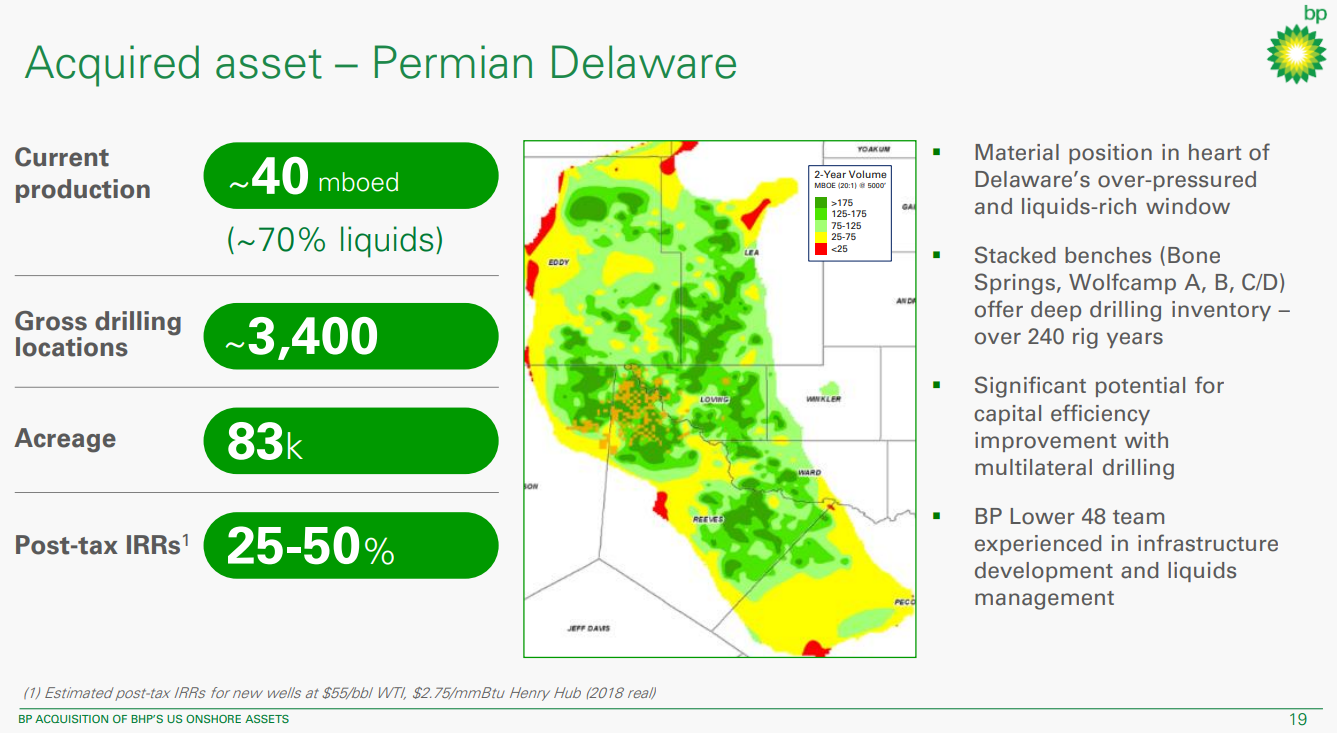Viewport: 1337px width, 733px height.
Task: Click the bp sunburst logo
Action: click(x=1296, y=48)
